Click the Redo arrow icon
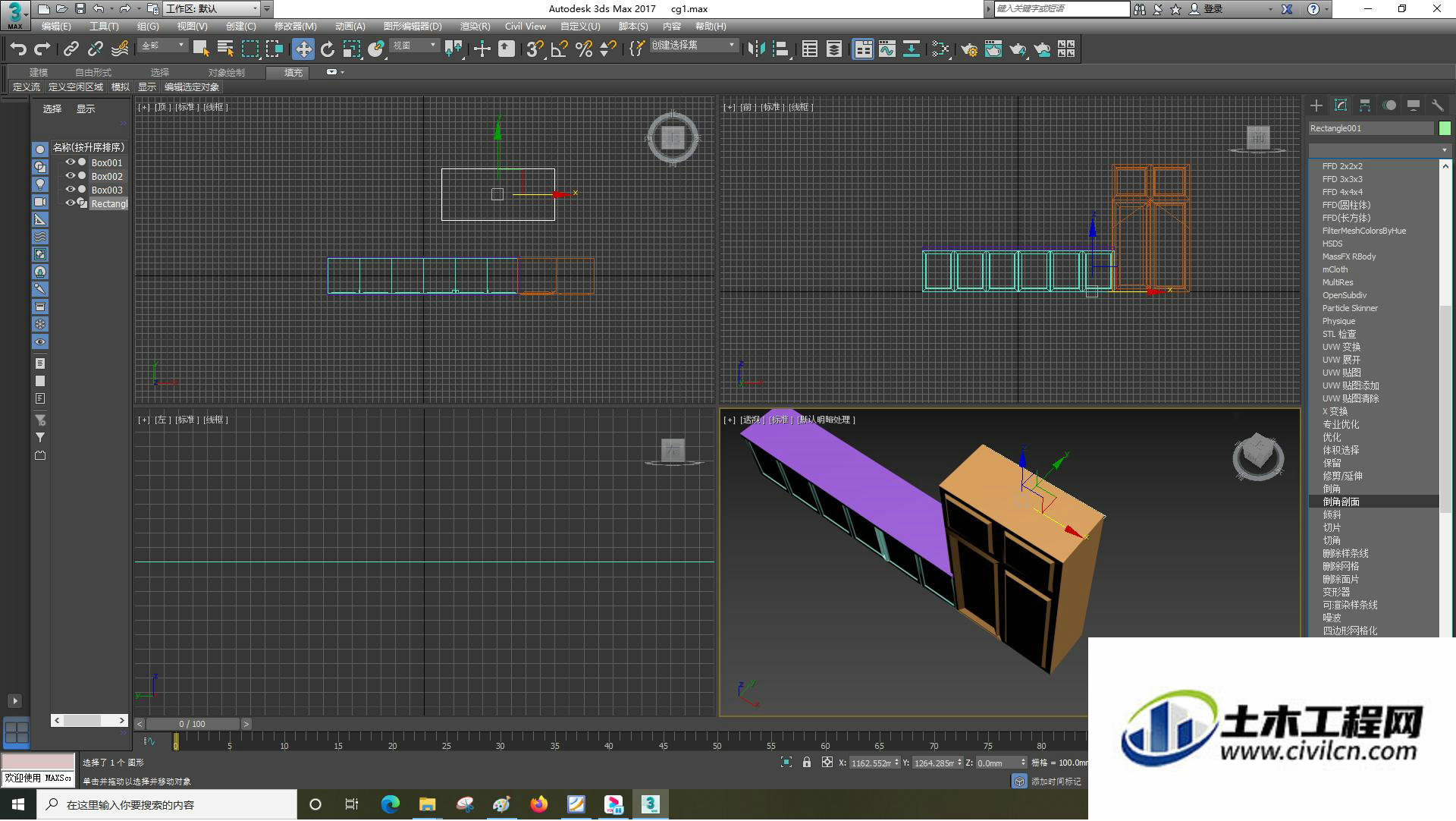Image resolution: width=1456 pixels, height=821 pixels. point(43,49)
